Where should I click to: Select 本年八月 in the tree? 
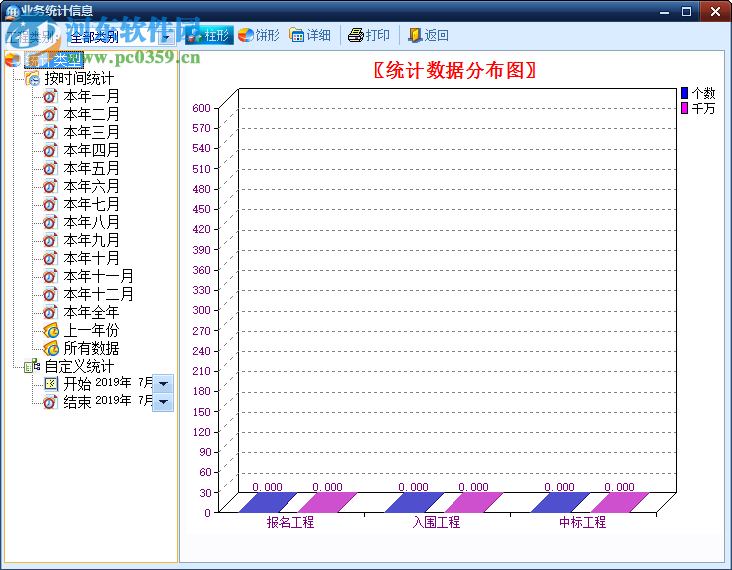(91, 222)
